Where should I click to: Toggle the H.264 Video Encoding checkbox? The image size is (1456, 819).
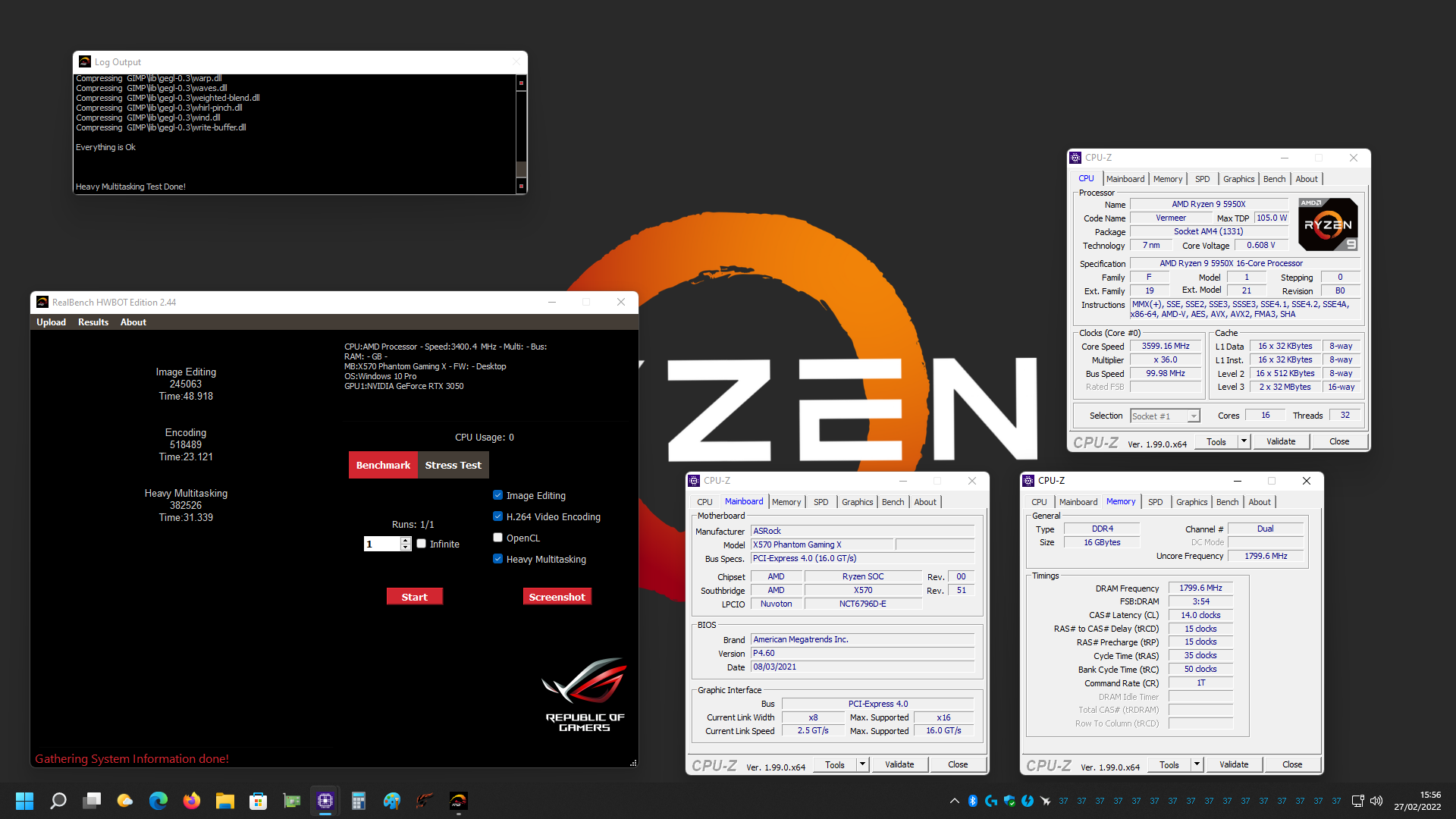pos(497,516)
